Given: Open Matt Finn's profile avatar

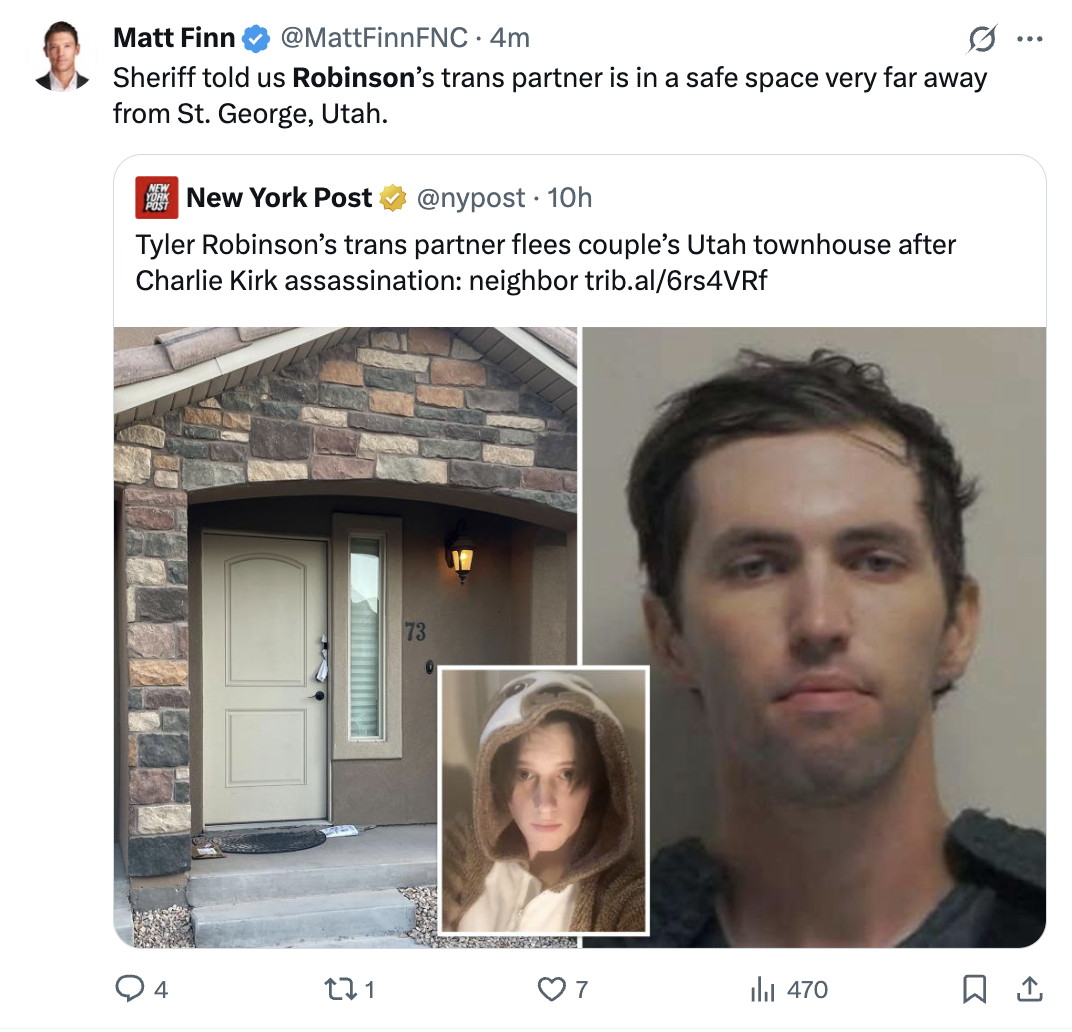Looking at the screenshot, I should pyautogui.click(x=62, y=57).
